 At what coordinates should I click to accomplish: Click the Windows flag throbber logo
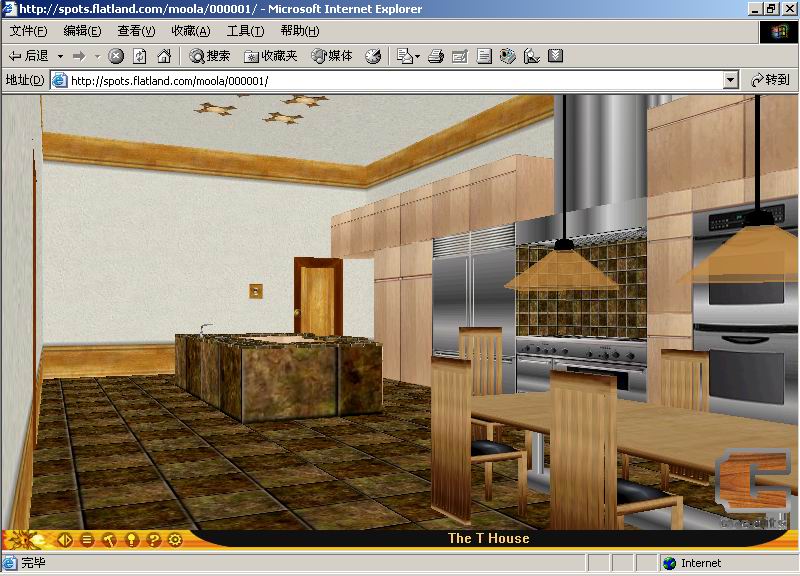coord(779,32)
